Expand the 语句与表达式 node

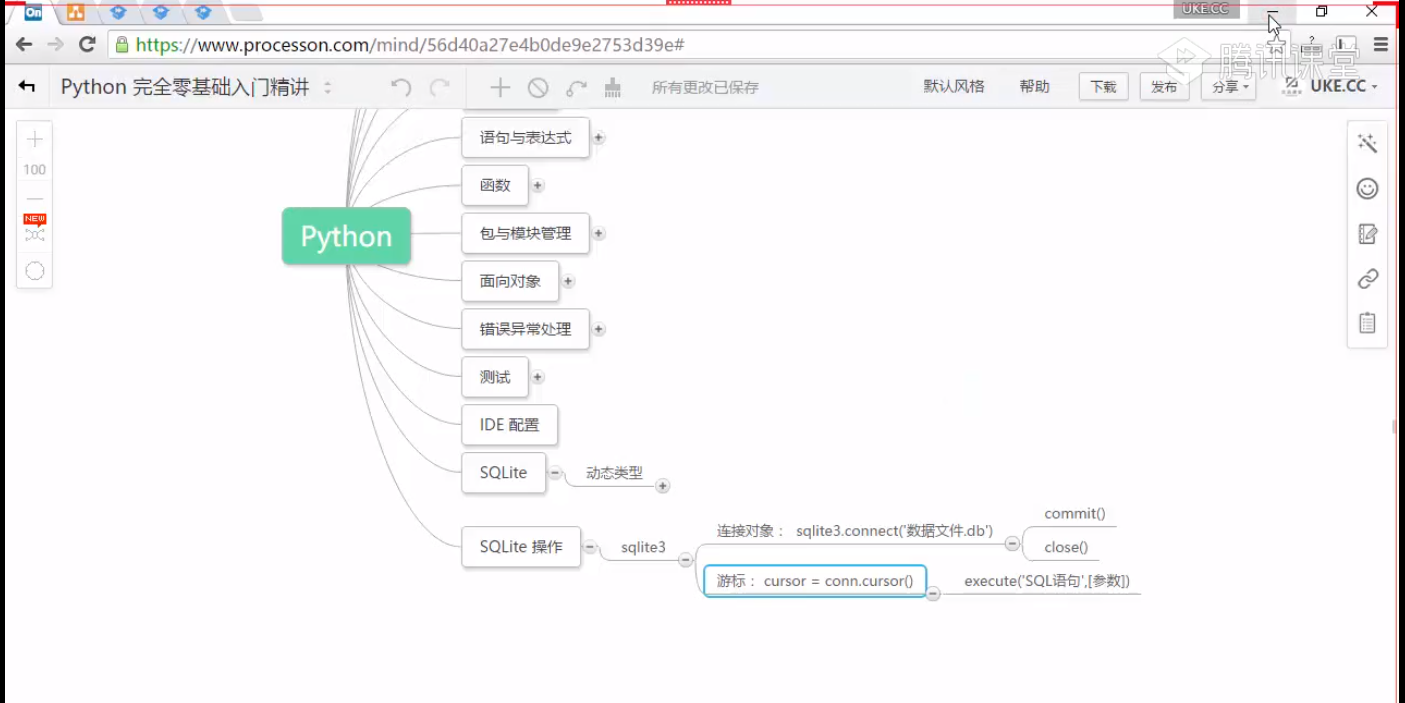click(x=598, y=138)
